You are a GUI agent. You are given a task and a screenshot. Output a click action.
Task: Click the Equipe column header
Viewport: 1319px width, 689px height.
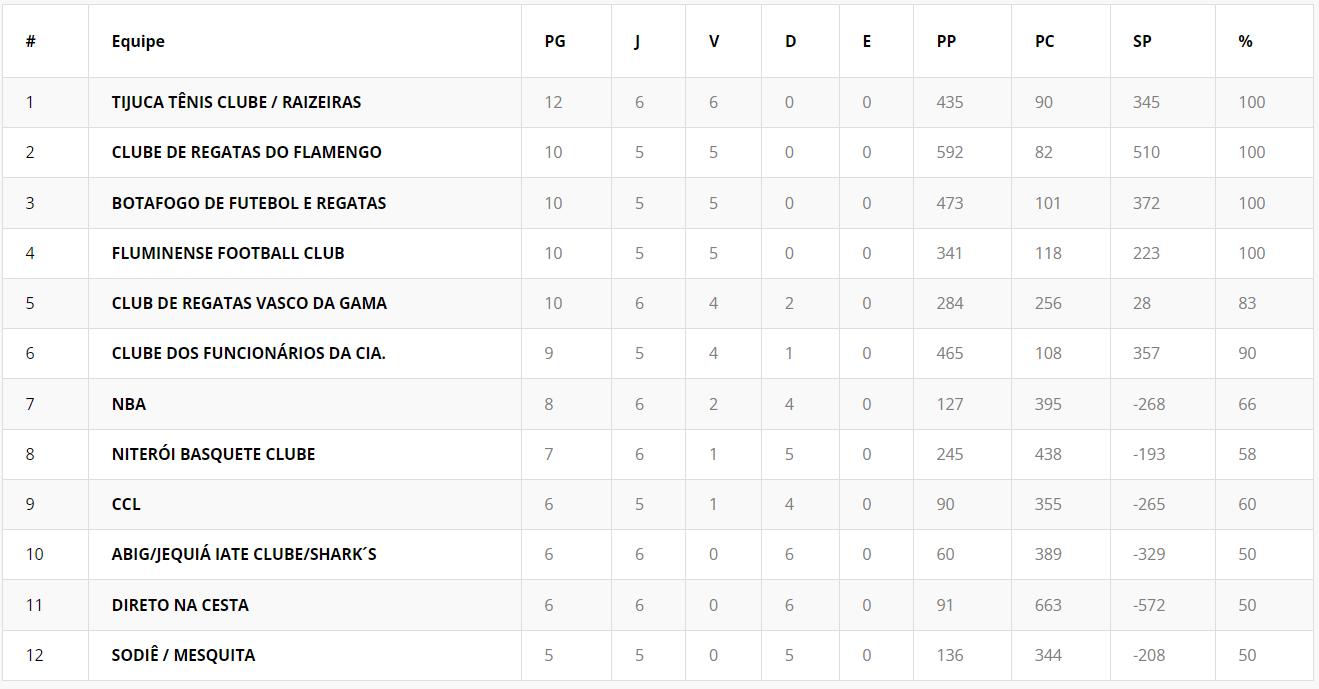coord(138,41)
